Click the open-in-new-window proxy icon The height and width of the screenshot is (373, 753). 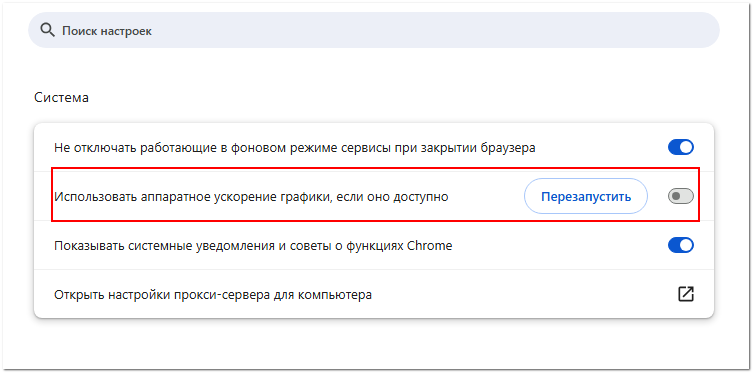tap(686, 294)
